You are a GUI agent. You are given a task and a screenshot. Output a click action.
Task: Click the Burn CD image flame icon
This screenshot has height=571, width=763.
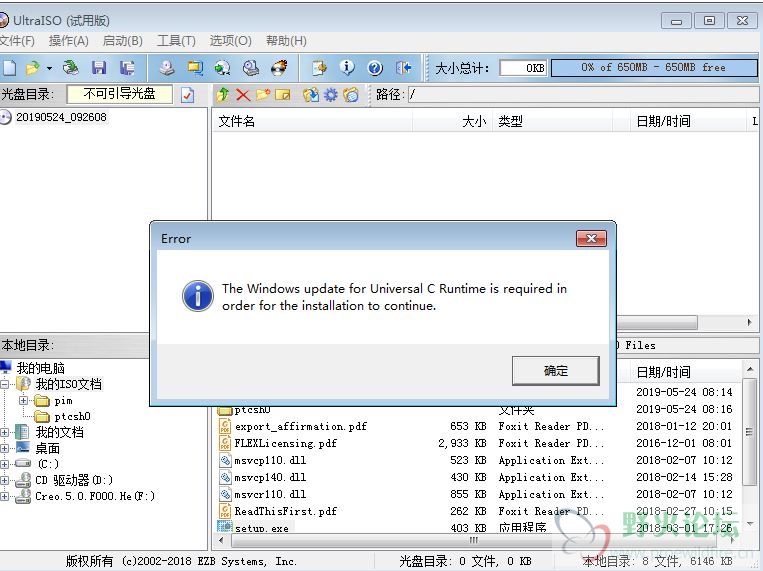(279, 68)
